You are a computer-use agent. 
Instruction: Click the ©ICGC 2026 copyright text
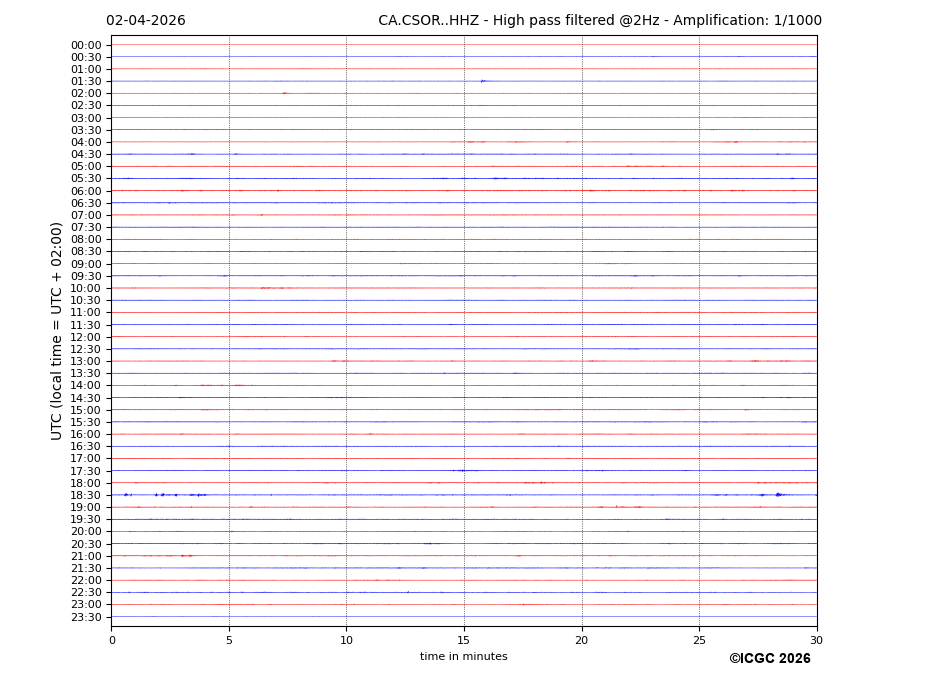point(769,659)
